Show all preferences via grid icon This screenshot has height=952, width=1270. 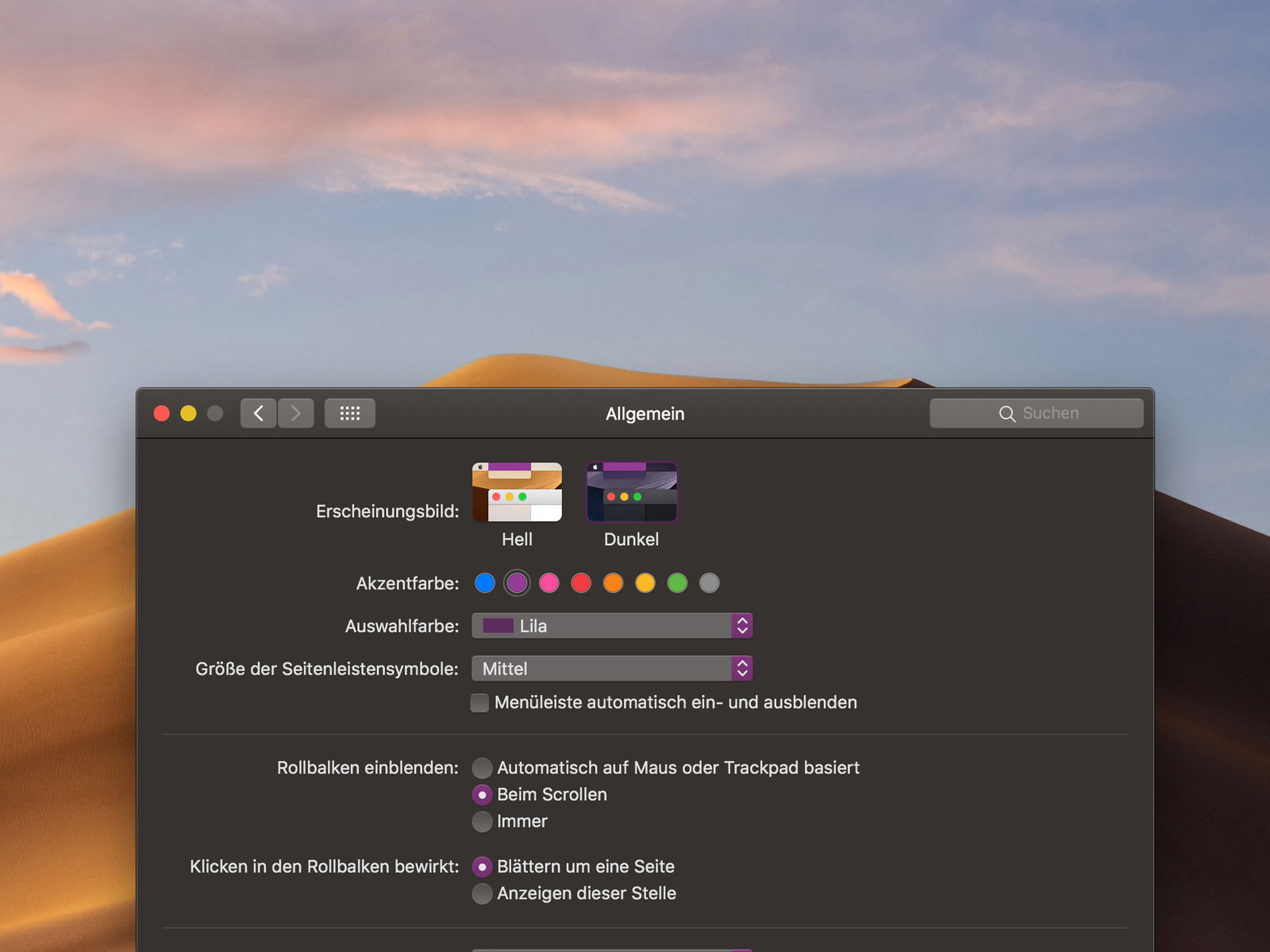pyautogui.click(x=350, y=413)
